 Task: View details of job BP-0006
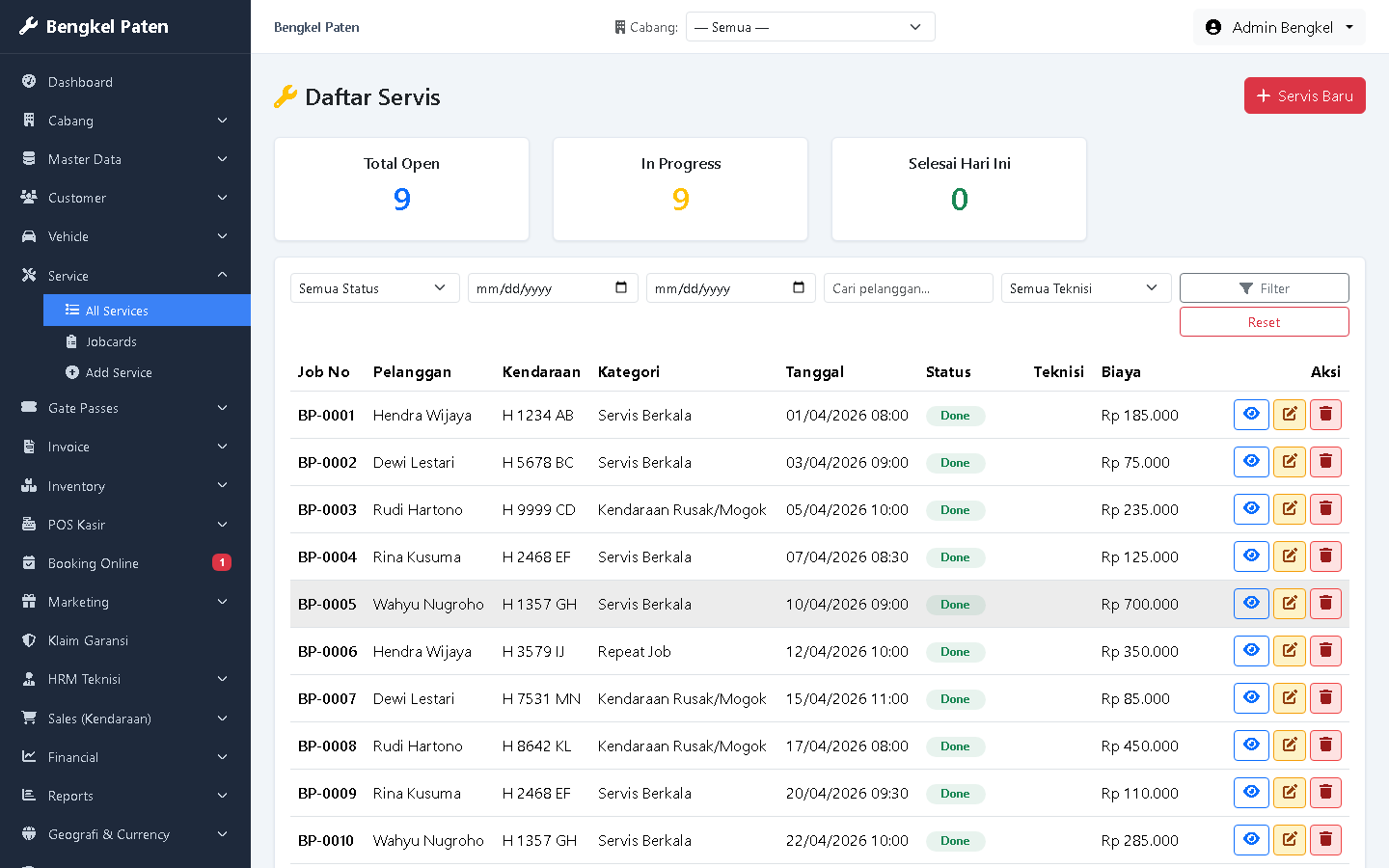(1251, 651)
